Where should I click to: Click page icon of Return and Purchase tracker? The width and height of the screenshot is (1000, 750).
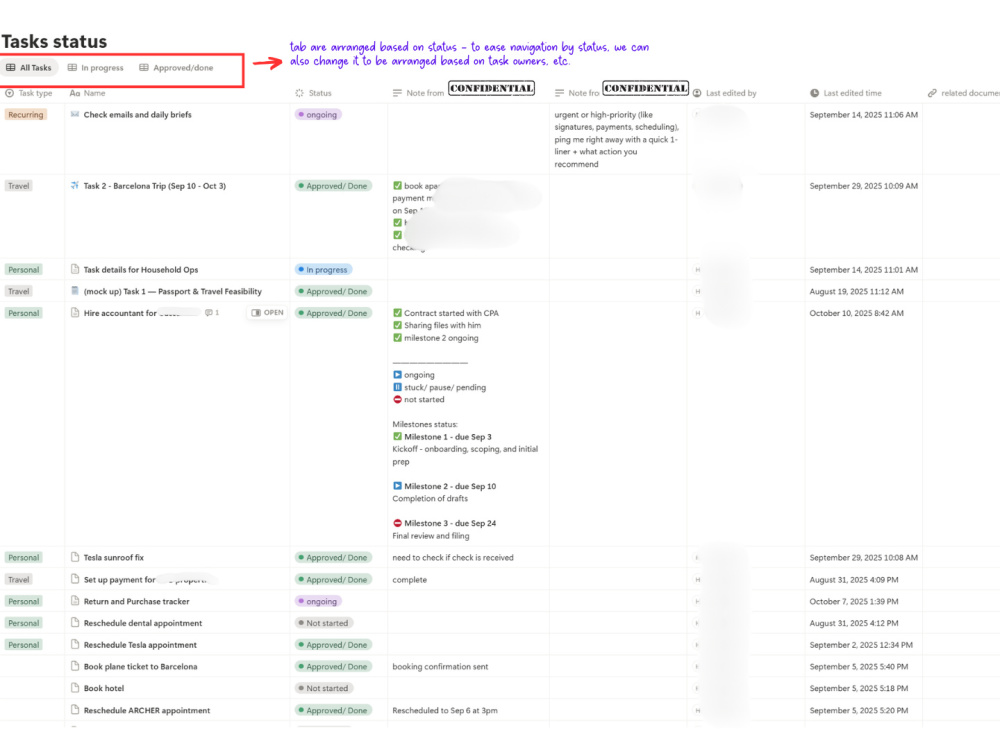[75, 601]
